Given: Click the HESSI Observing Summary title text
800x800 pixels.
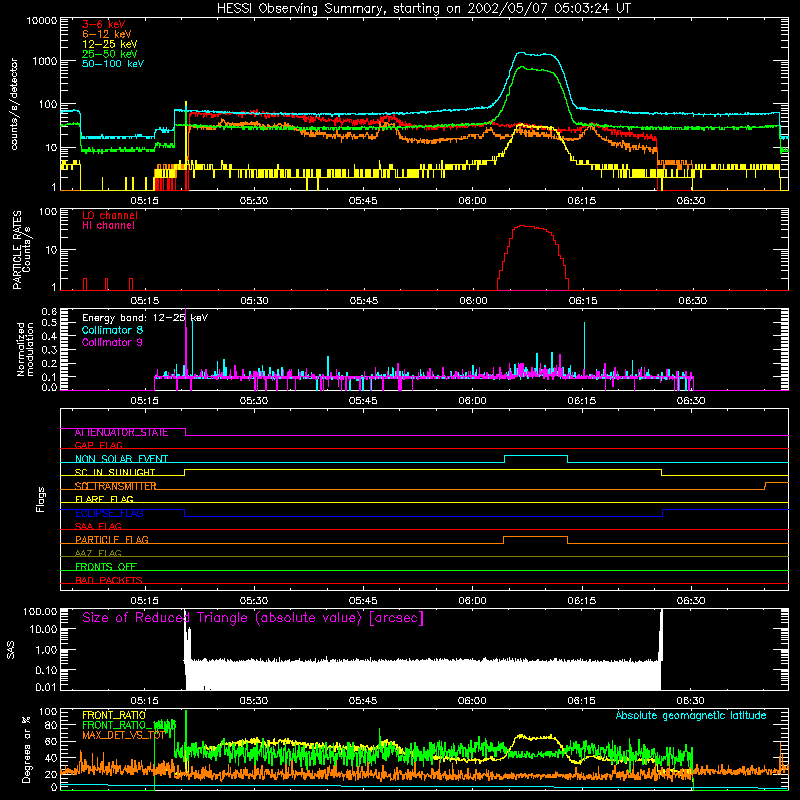Looking at the screenshot, I should coord(423,8).
